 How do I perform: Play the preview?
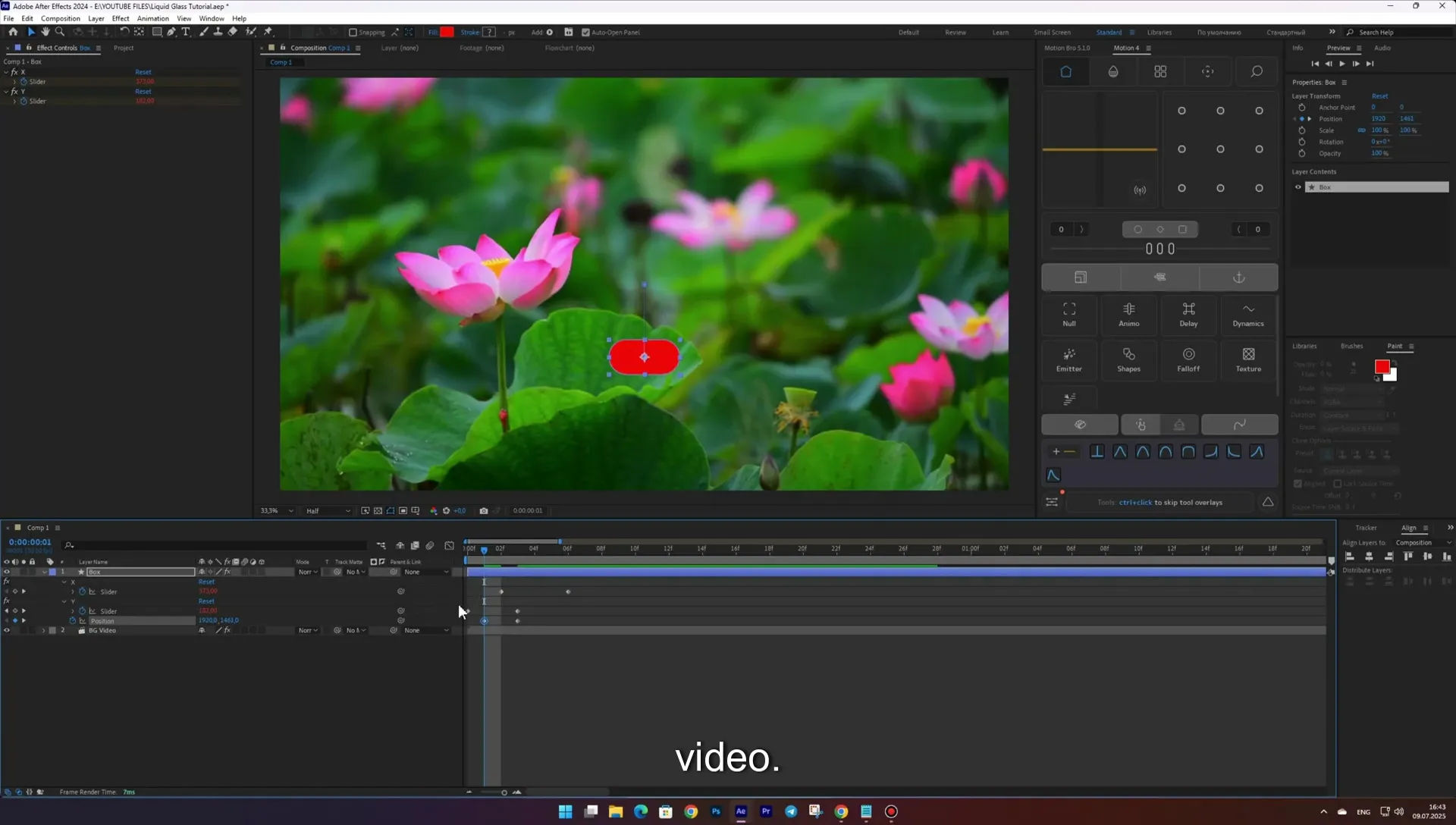point(1342,64)
